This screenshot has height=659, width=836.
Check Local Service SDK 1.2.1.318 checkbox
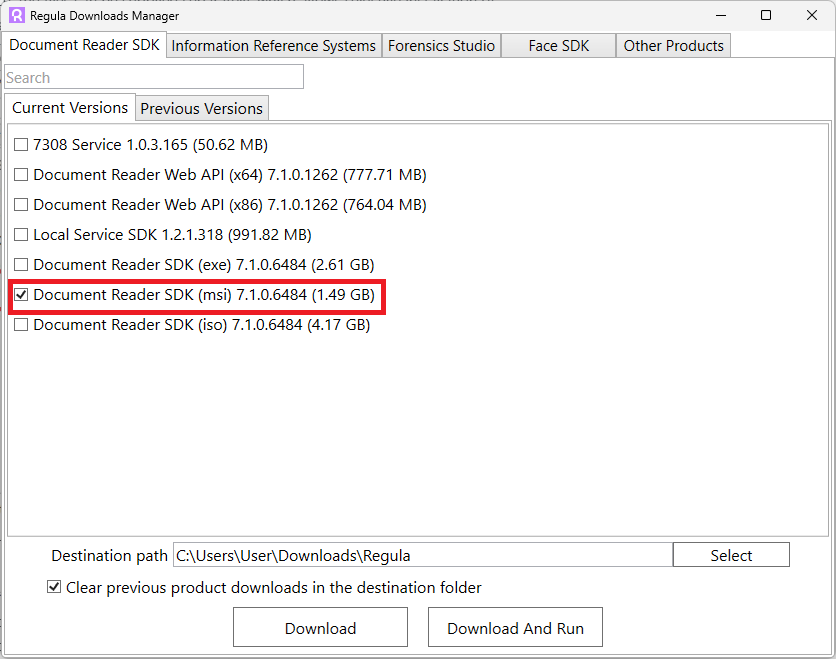click(x=21, y=235)
